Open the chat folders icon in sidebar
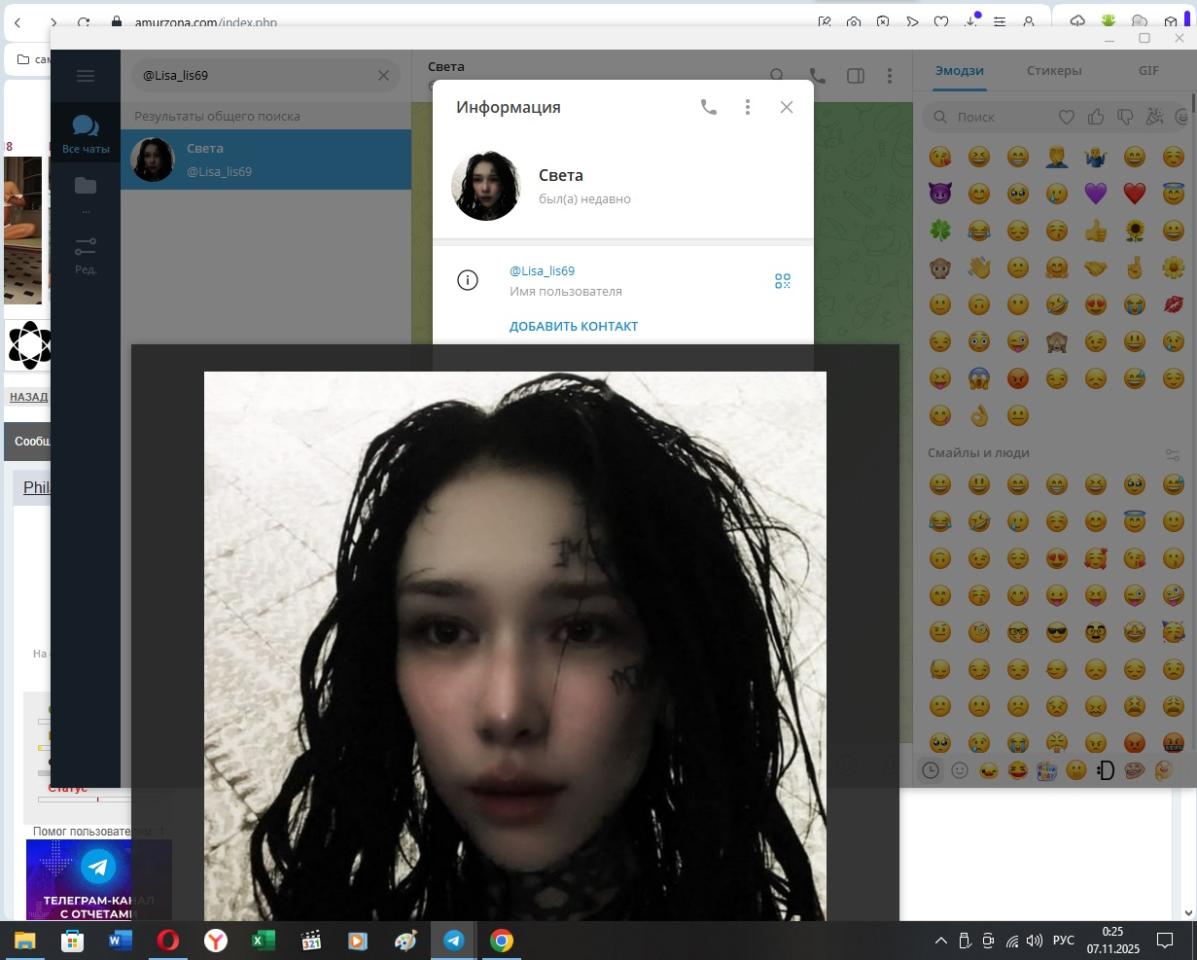Image resolution: width=1197 pixels, height=960 pixels. pyautogui.click(x=85, y=186)
